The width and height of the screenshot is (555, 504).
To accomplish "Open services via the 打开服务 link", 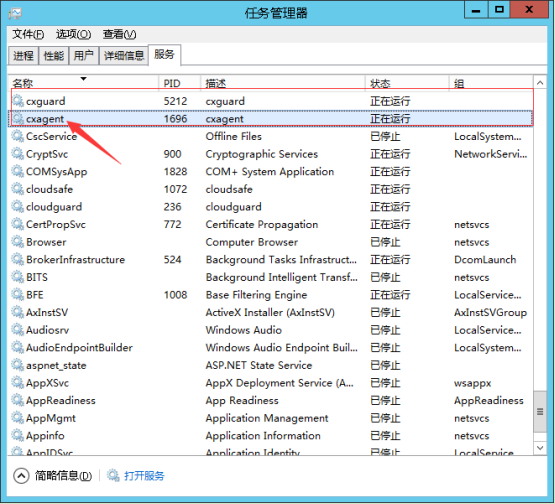I will [144, 476].
